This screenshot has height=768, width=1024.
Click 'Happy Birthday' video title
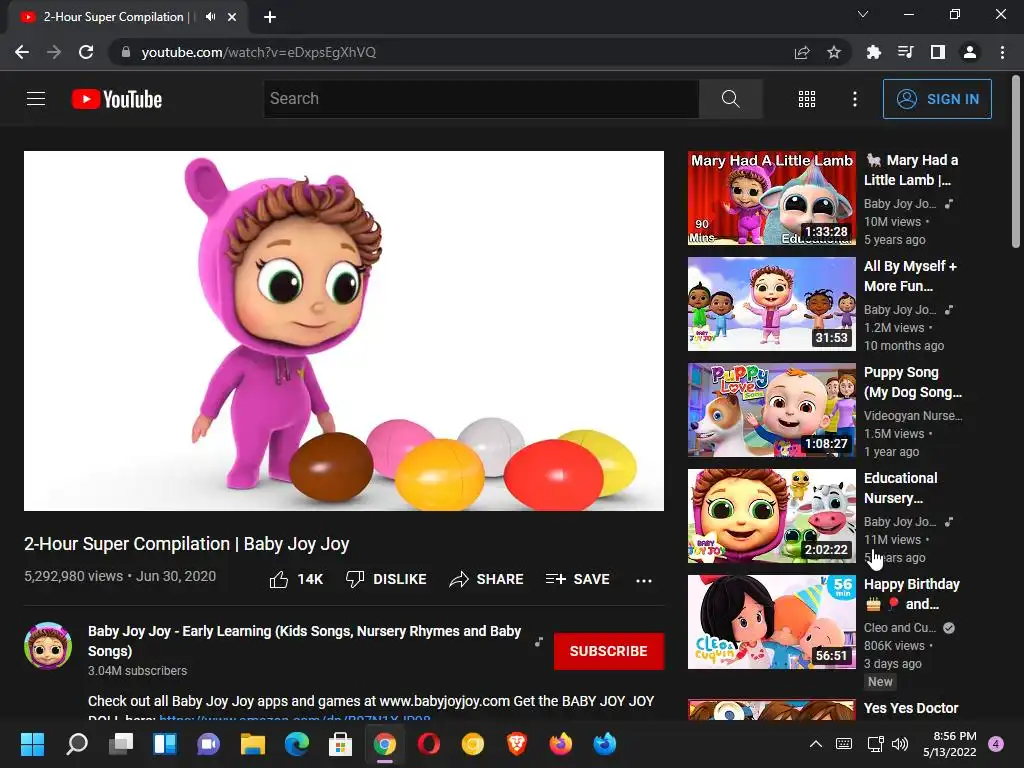pyautogui.click(x=912, y=594)
